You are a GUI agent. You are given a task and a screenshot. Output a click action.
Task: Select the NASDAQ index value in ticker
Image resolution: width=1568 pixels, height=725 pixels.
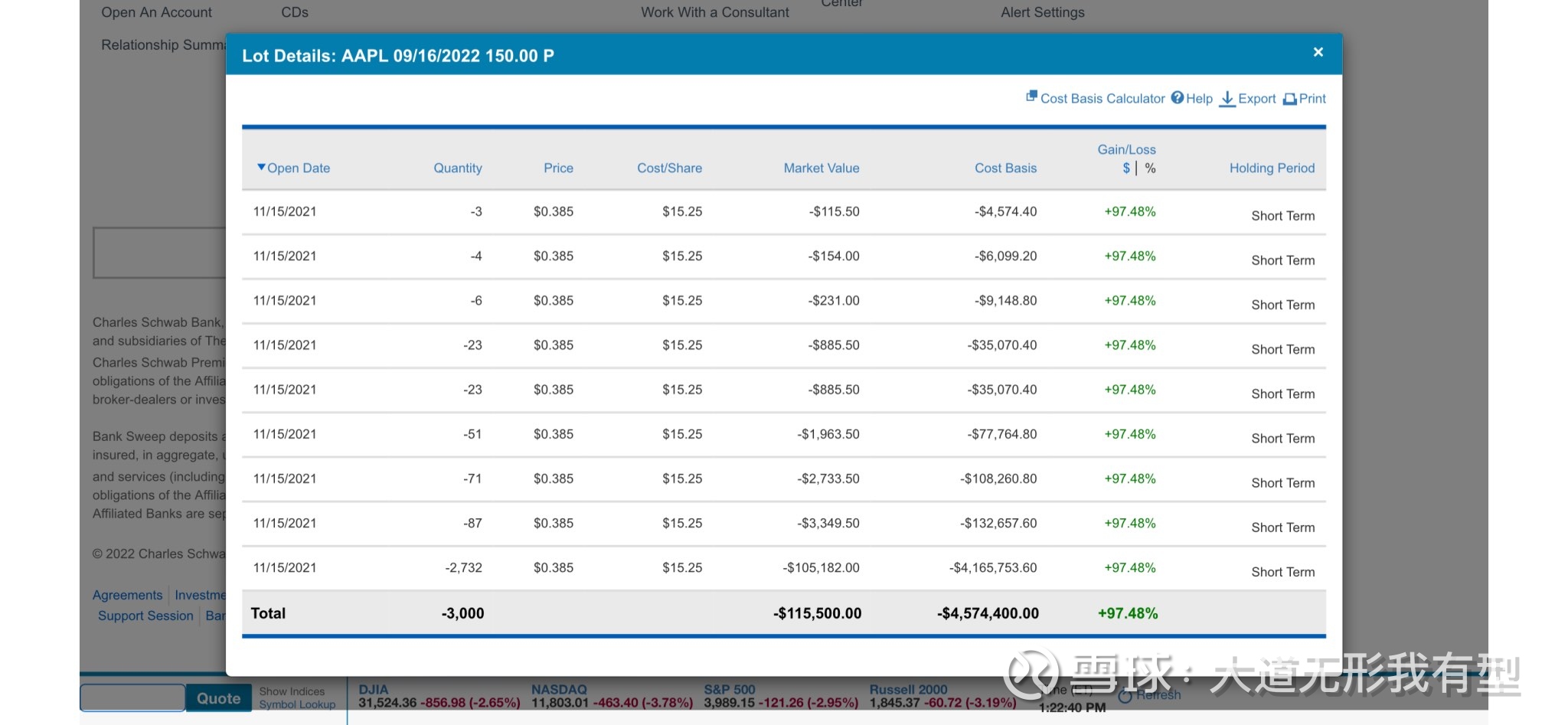[x=560, y=703]
